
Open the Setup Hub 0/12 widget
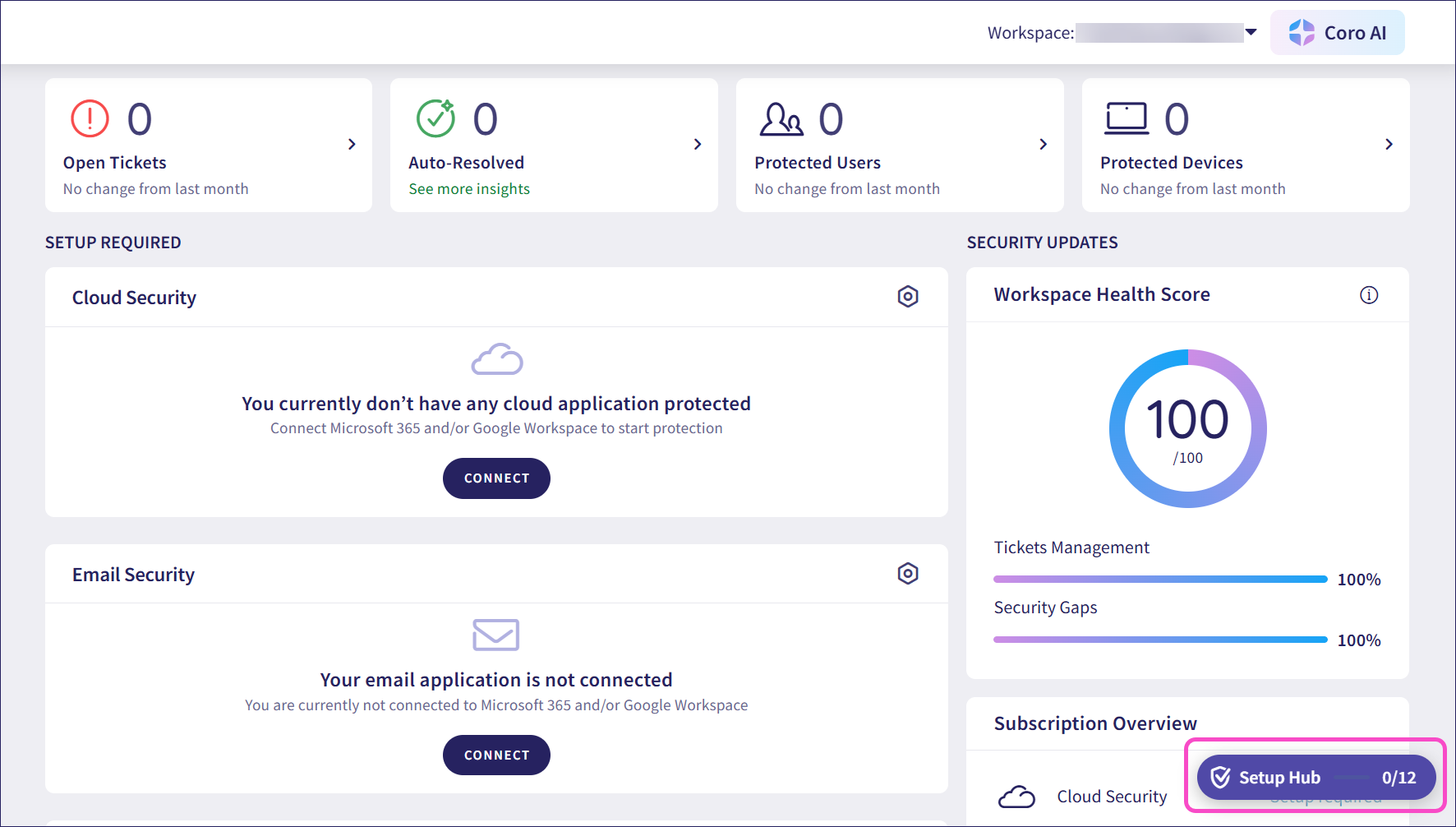click(x=1315, y=777)
